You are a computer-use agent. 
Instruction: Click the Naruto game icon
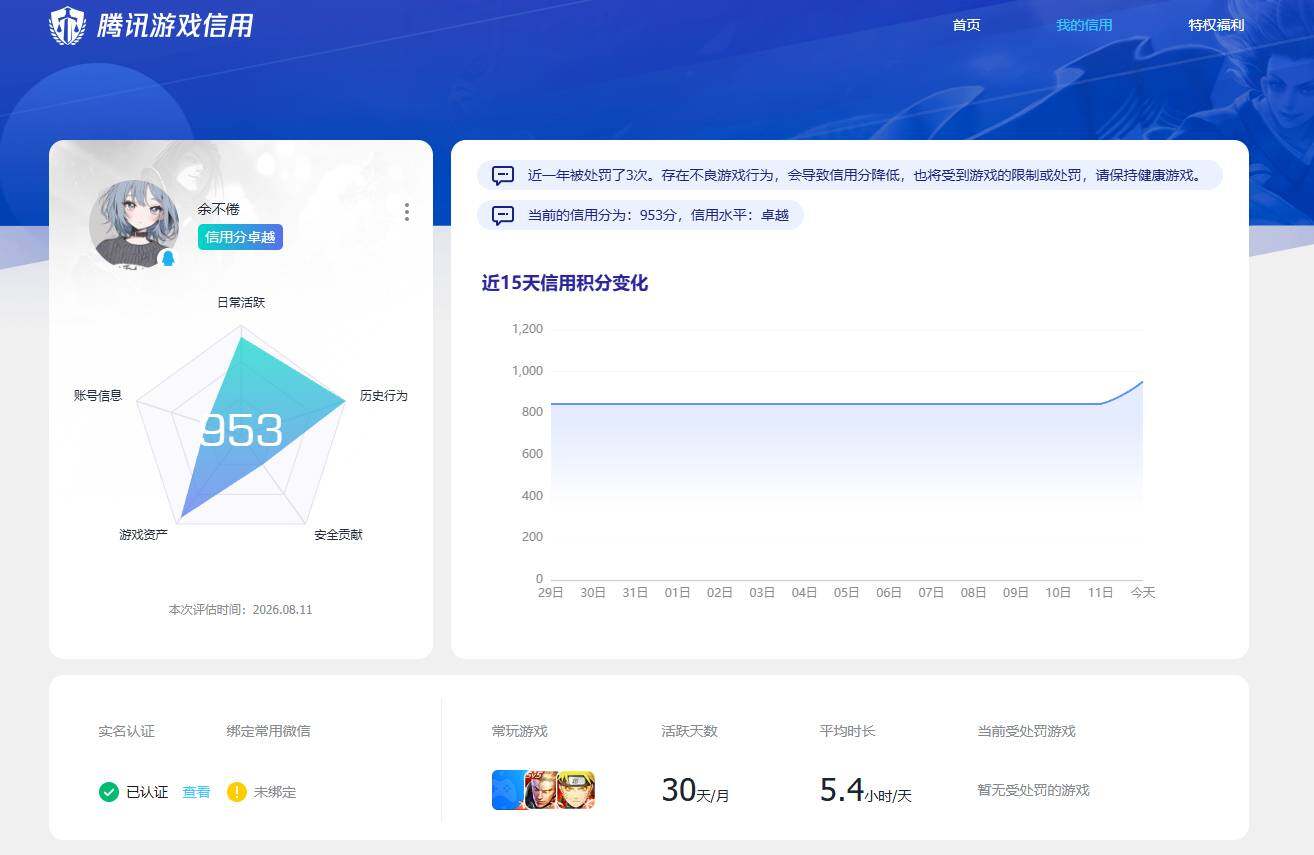[577, 790]
